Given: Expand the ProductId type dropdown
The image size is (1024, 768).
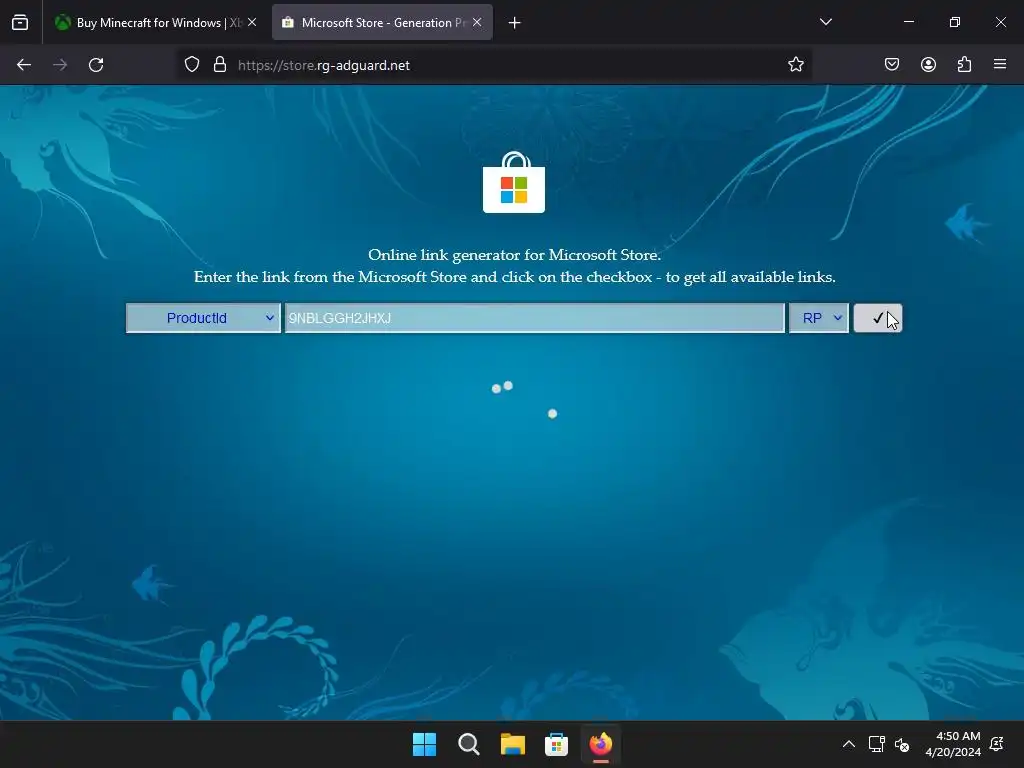Looking at the screenshot, I should (203, 318).
